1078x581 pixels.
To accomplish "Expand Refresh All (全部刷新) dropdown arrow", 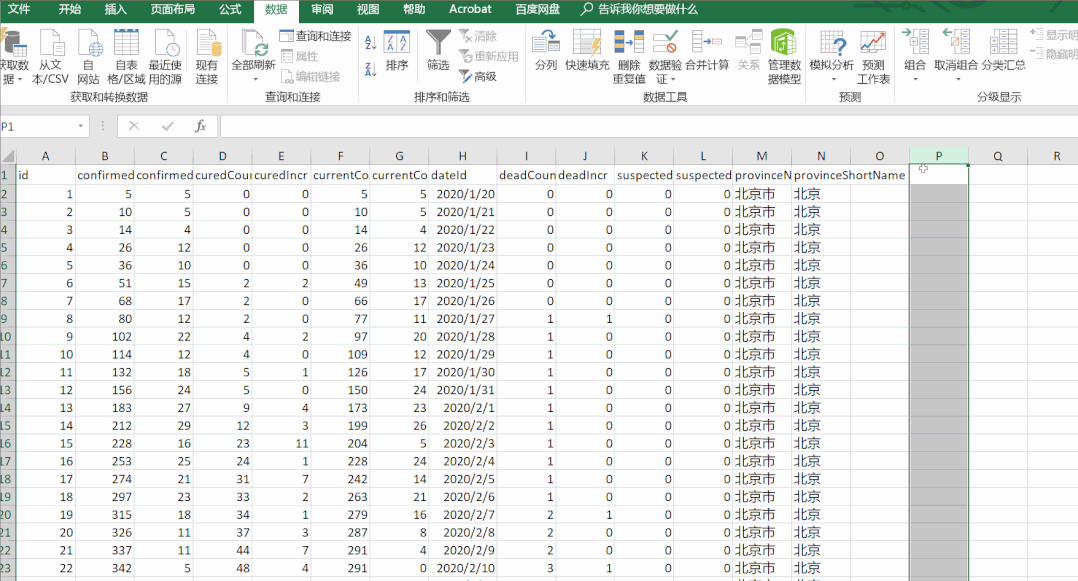I will (254, 80).
